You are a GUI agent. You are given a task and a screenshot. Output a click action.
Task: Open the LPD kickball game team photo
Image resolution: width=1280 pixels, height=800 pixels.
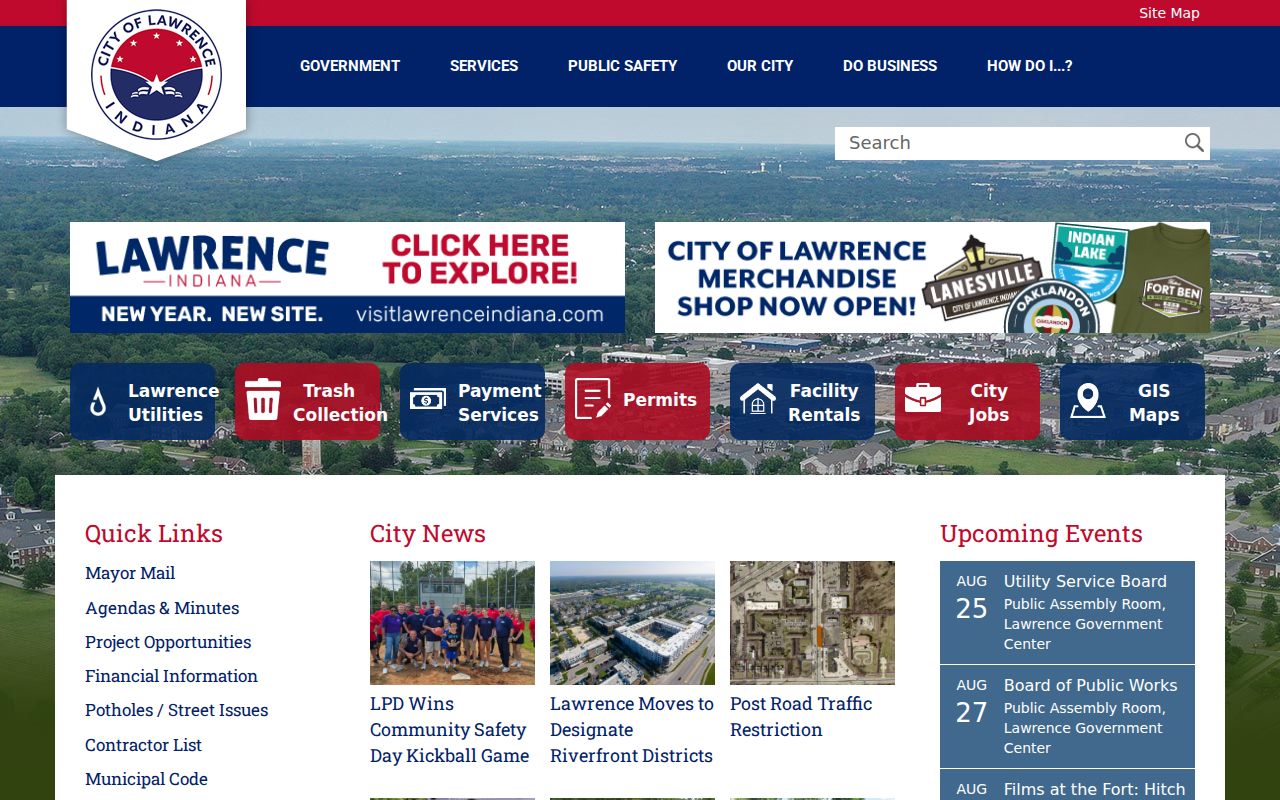tap(452, 623)
